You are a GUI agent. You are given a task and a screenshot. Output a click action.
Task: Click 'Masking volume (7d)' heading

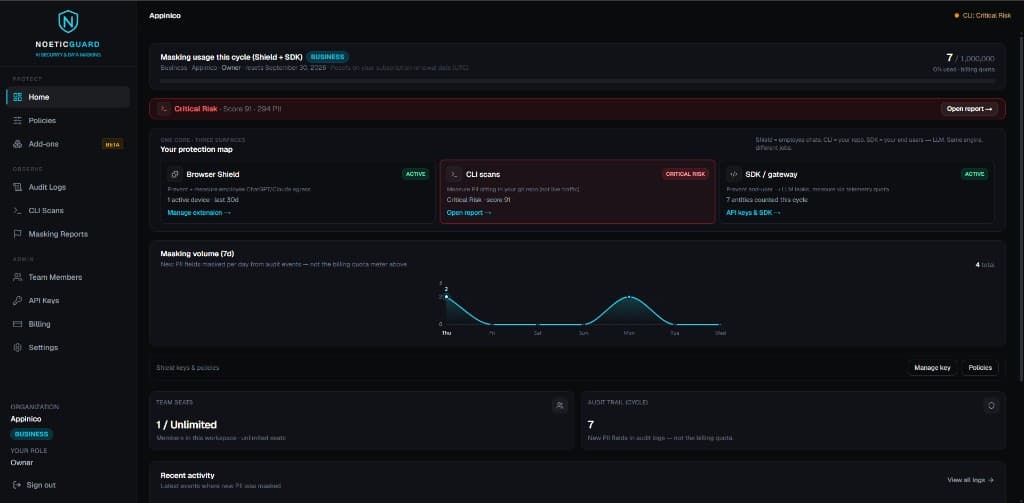197,253
